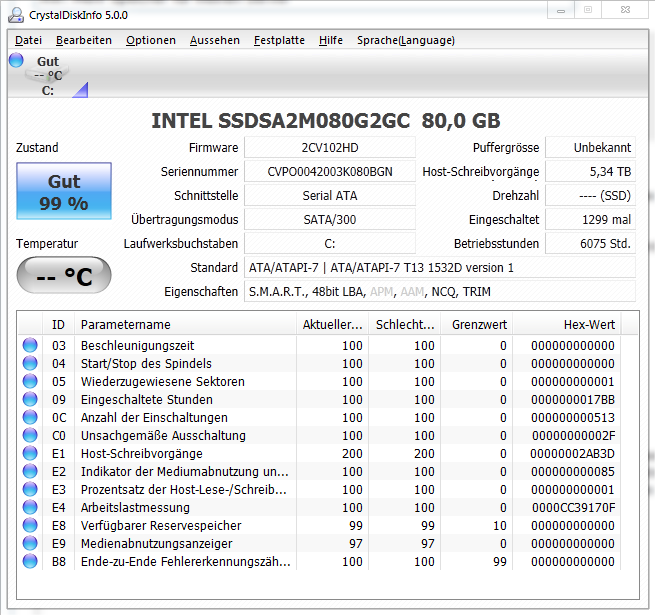Click the Betriebsstunden value 6075 Std.
This screenshot has width=655, height=615.
[x=590, y=243]
